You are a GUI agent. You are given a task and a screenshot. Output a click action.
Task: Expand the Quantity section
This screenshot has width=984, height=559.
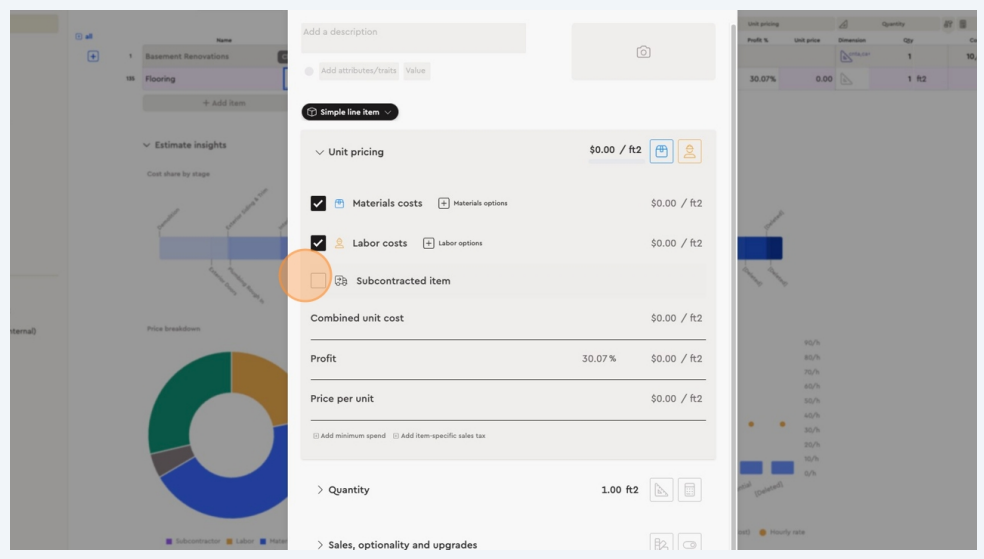click(x=320, y=490)
